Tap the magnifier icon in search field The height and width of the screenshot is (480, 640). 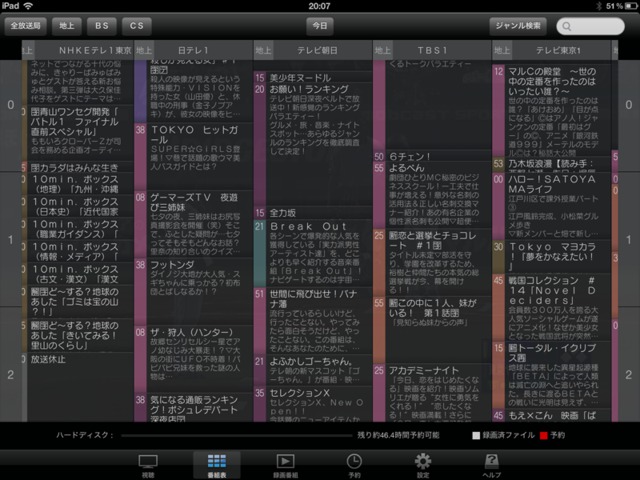pyautogui.click(x=567, y=27)
